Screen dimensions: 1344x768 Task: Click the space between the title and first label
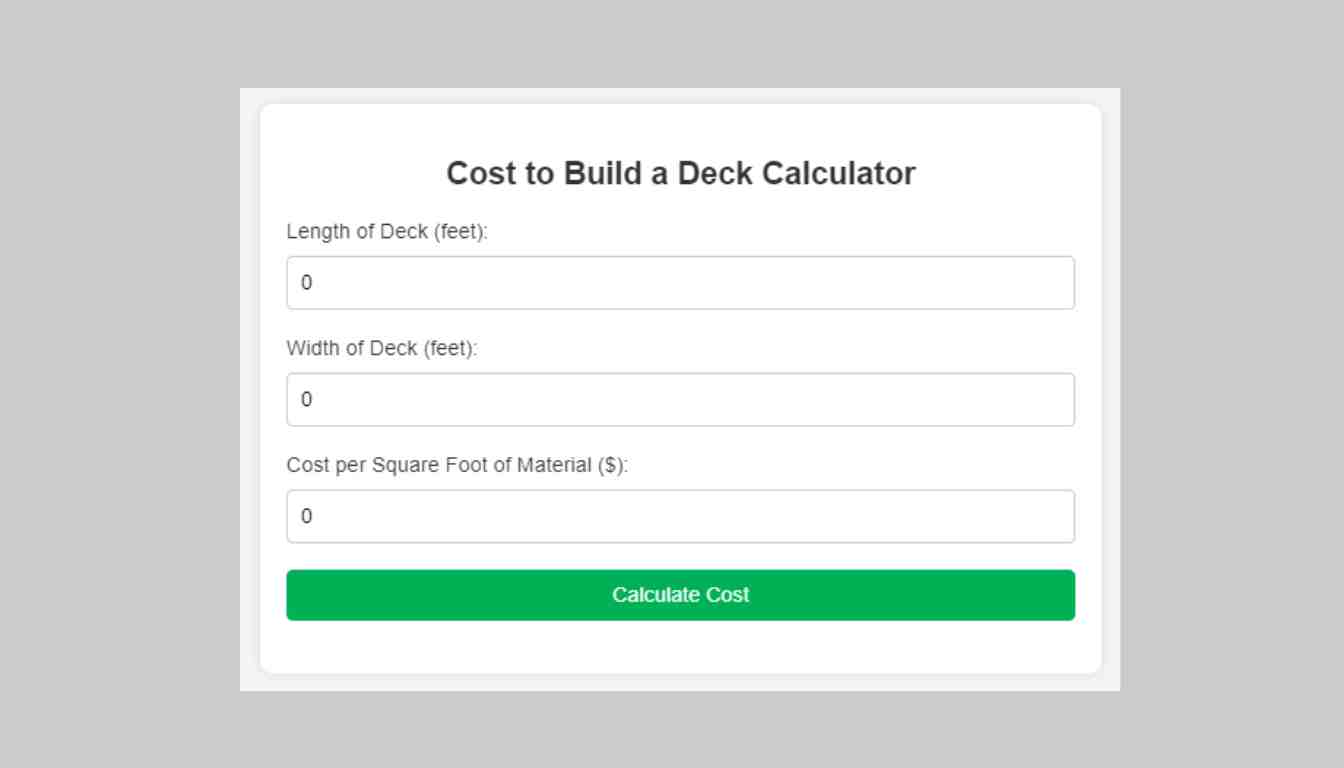pos(680,202)
